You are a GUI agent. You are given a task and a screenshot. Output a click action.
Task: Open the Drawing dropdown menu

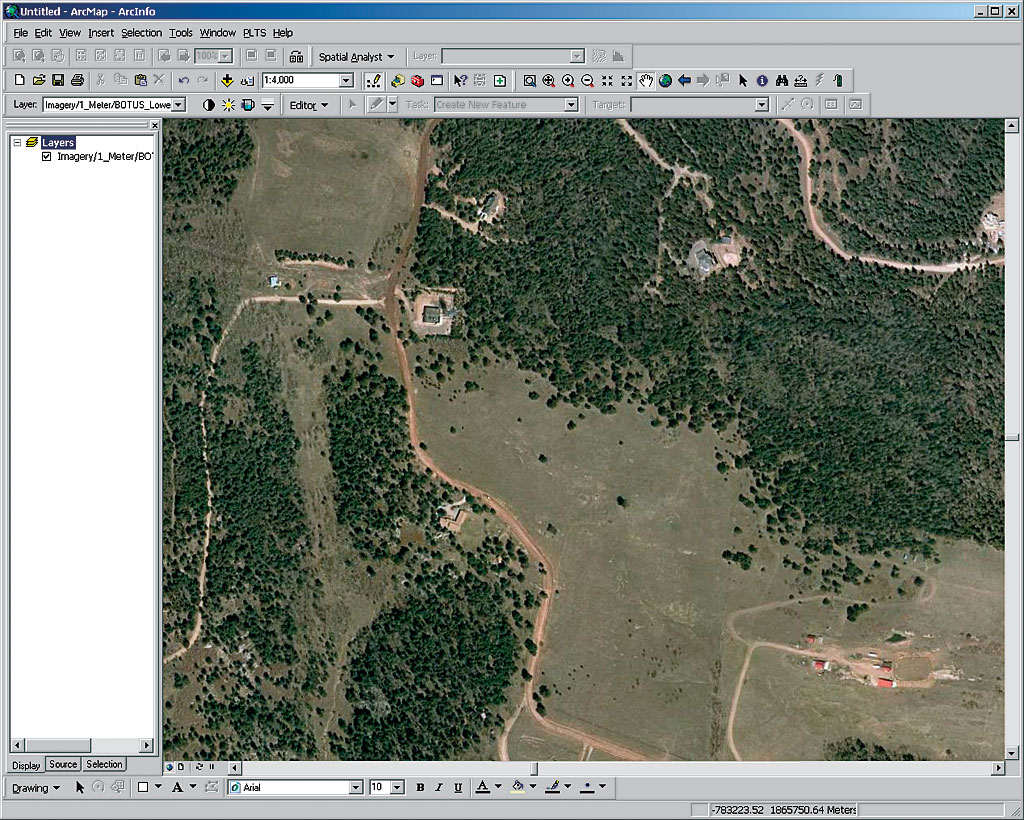coord(36,788)
